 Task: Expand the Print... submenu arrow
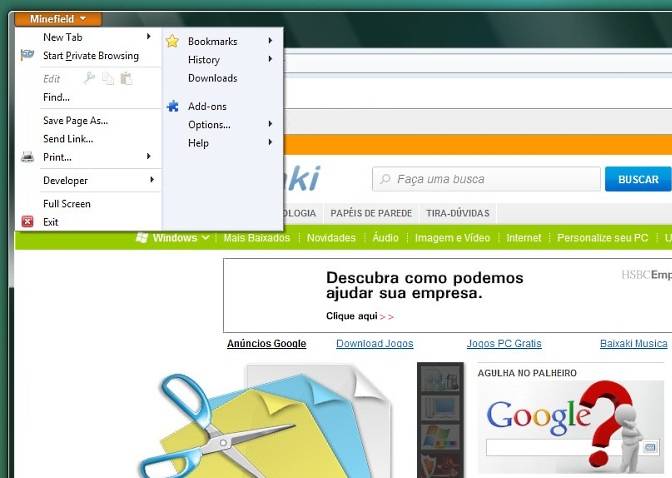(149, 156)
